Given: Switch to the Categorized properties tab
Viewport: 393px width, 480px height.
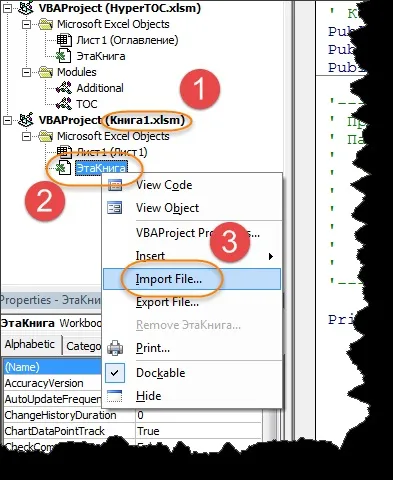Looking at the screenshot, I should pos(82,346).
